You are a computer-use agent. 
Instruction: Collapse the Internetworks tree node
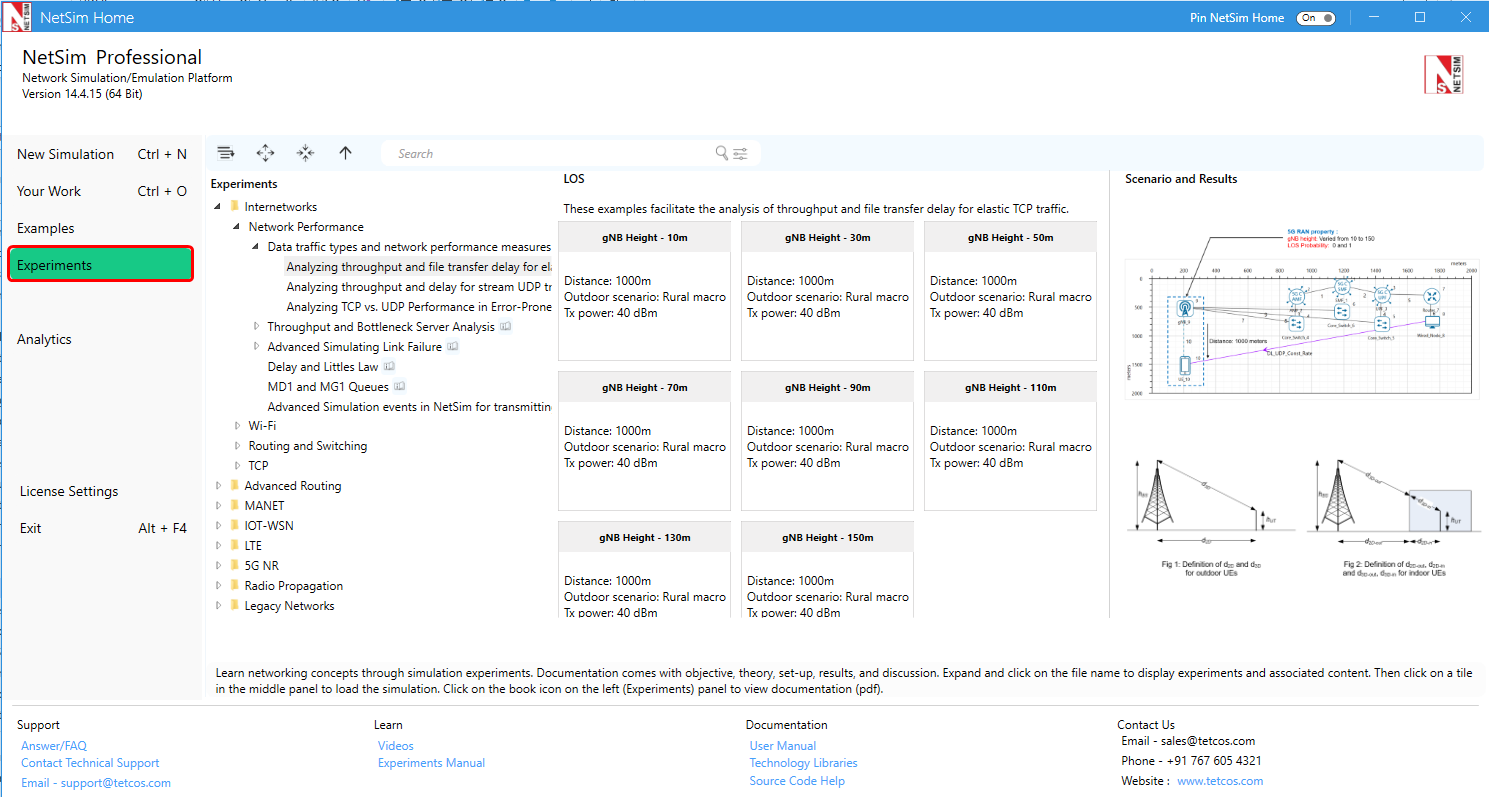click(218, 207)
